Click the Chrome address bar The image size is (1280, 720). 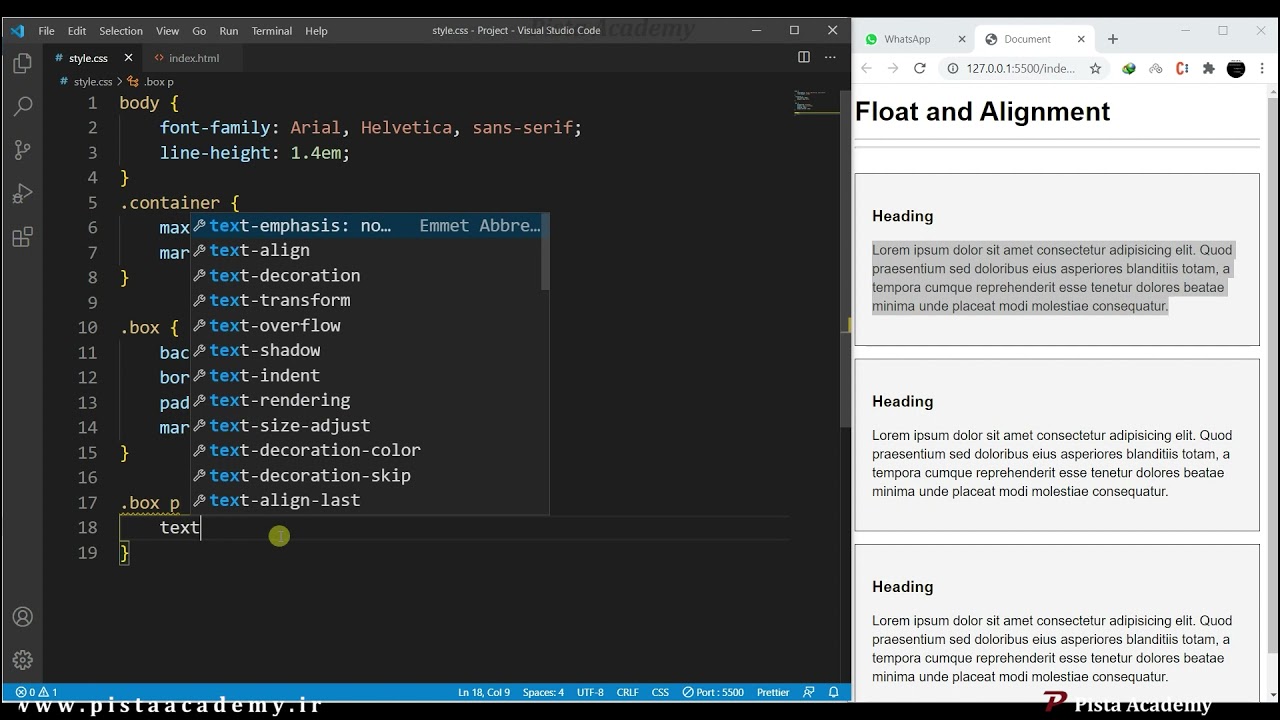tap(1020, 69)
